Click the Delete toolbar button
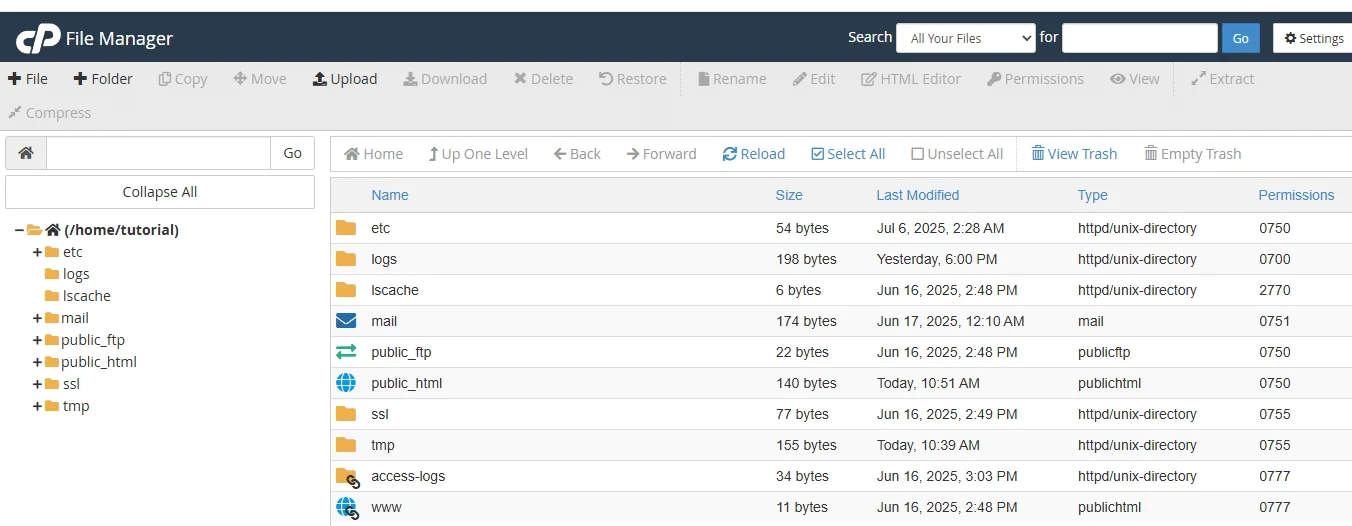 pyautogui.click(x=543, y=79)
